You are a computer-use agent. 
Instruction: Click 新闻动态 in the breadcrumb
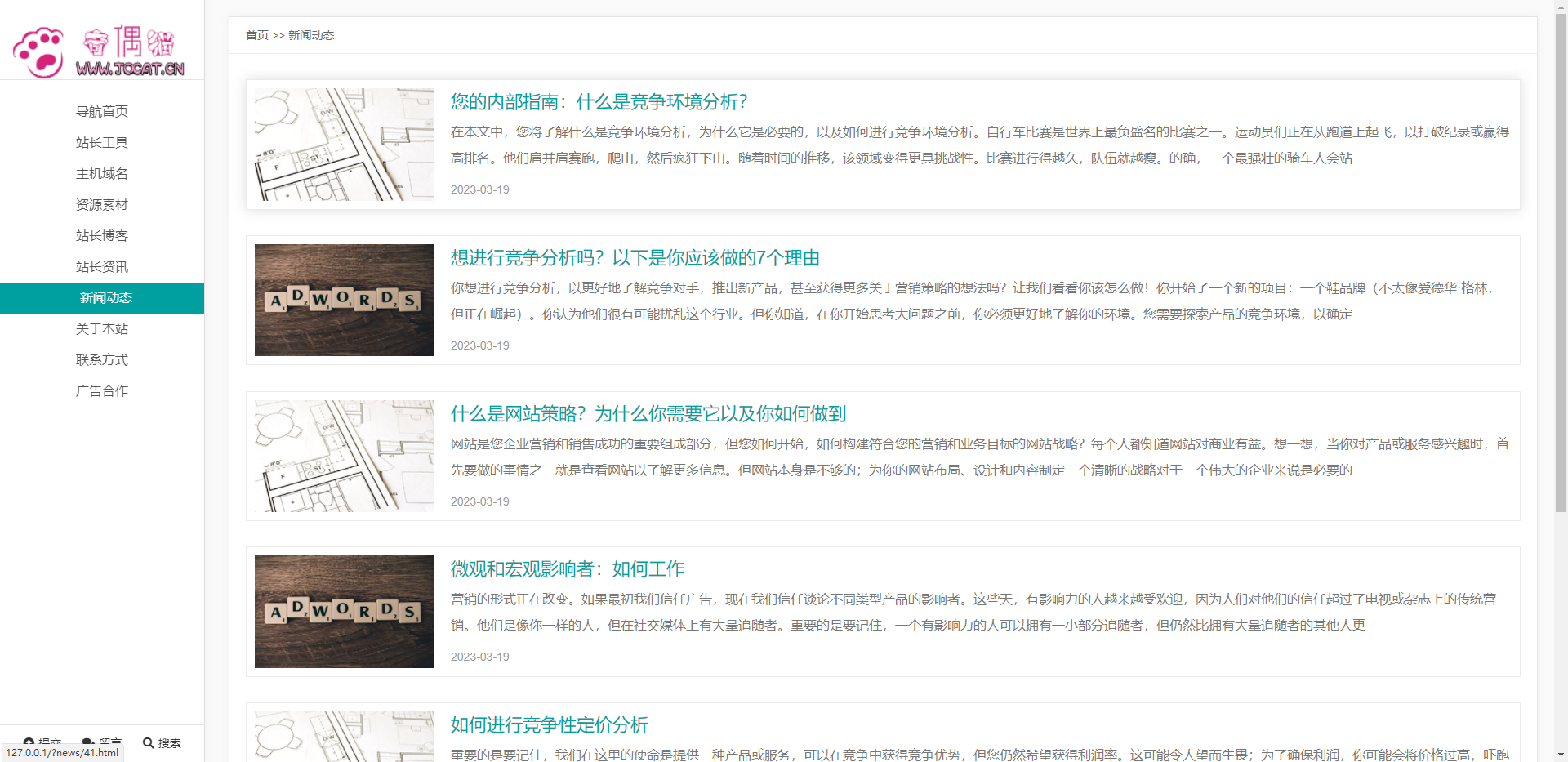[x=311, y=35]
